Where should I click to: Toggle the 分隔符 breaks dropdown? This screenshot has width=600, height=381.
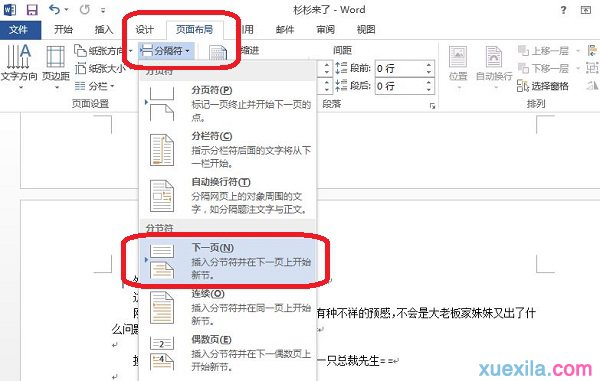165,50
